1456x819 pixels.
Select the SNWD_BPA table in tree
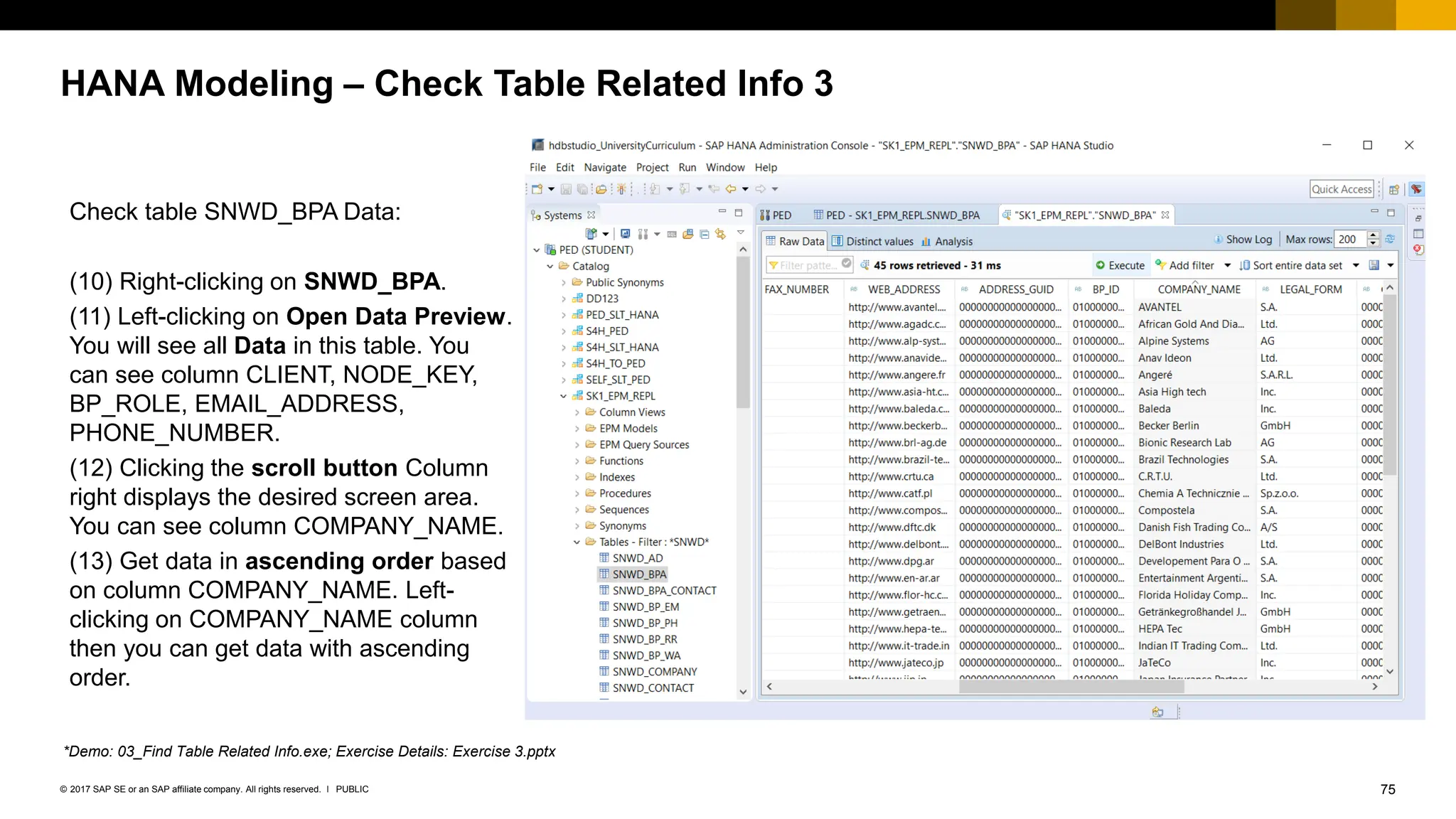pos(639,574)
